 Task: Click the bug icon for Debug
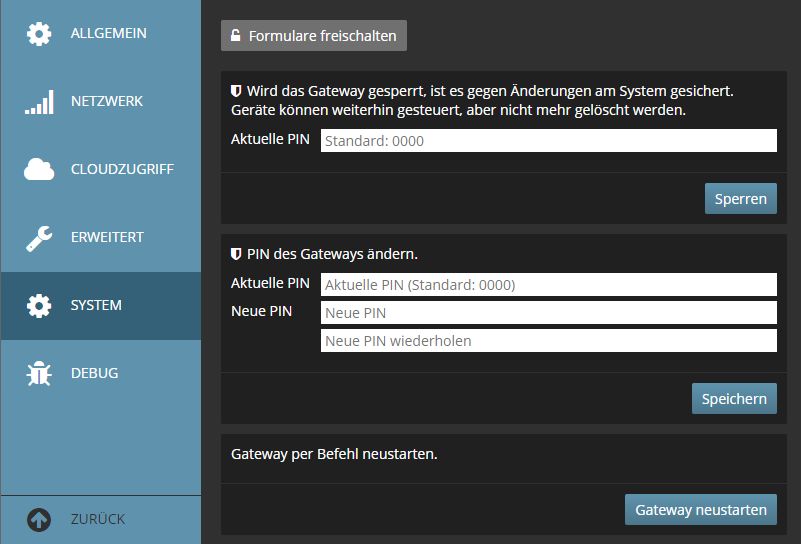tap(39, 374)
